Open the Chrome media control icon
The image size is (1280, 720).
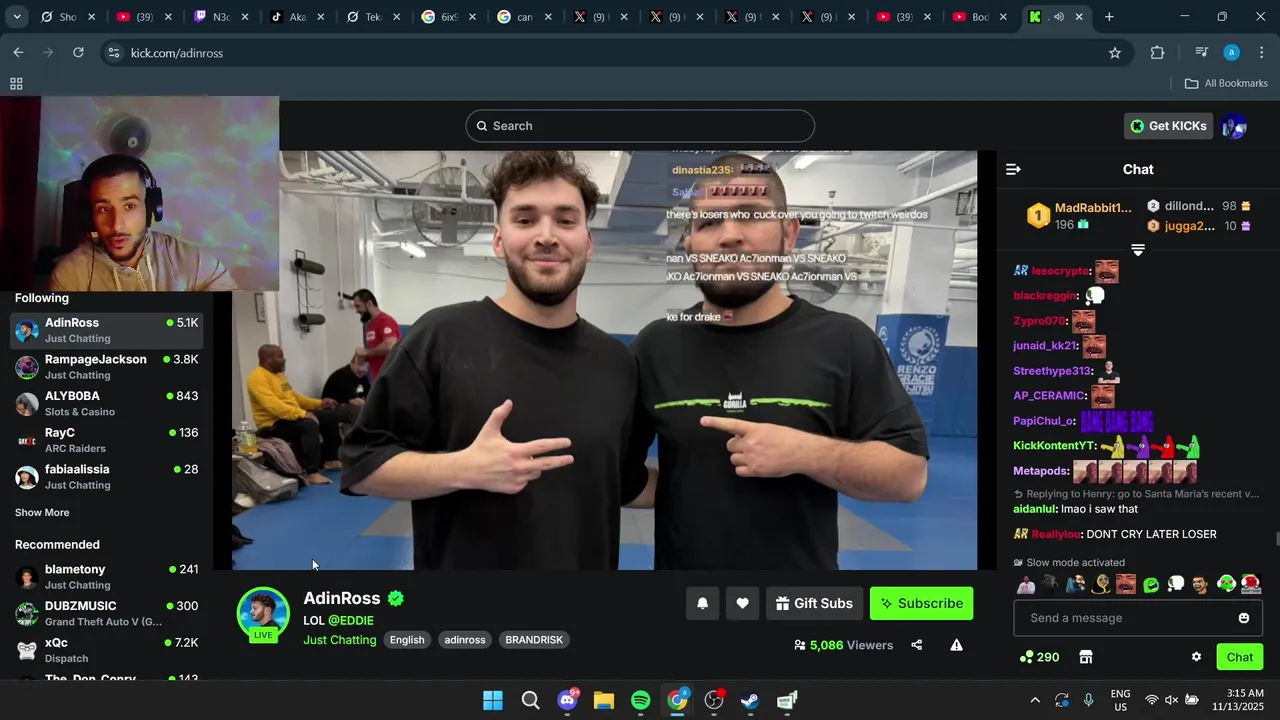point(1201,53)
